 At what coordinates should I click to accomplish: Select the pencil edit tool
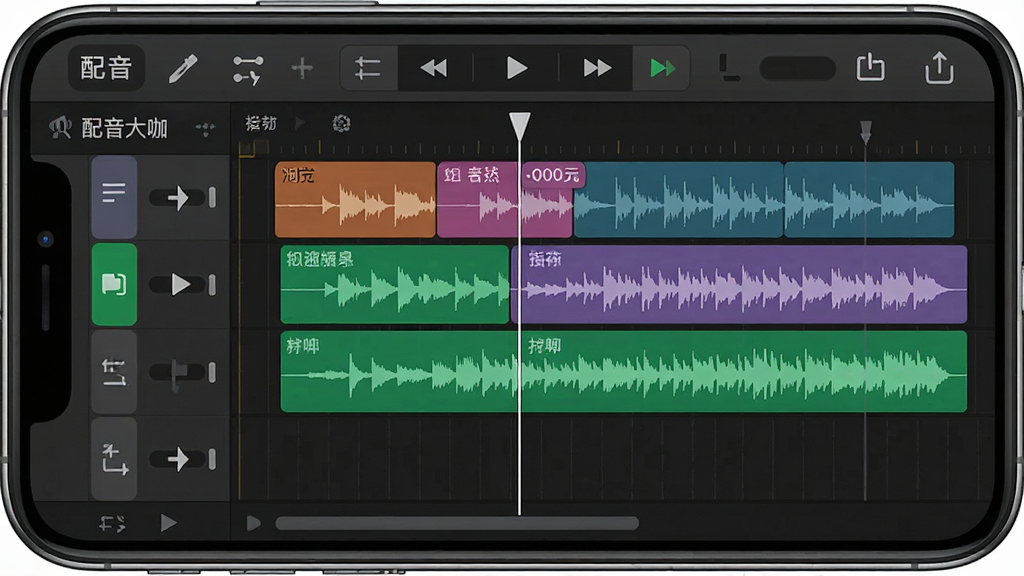click(184, 69)
